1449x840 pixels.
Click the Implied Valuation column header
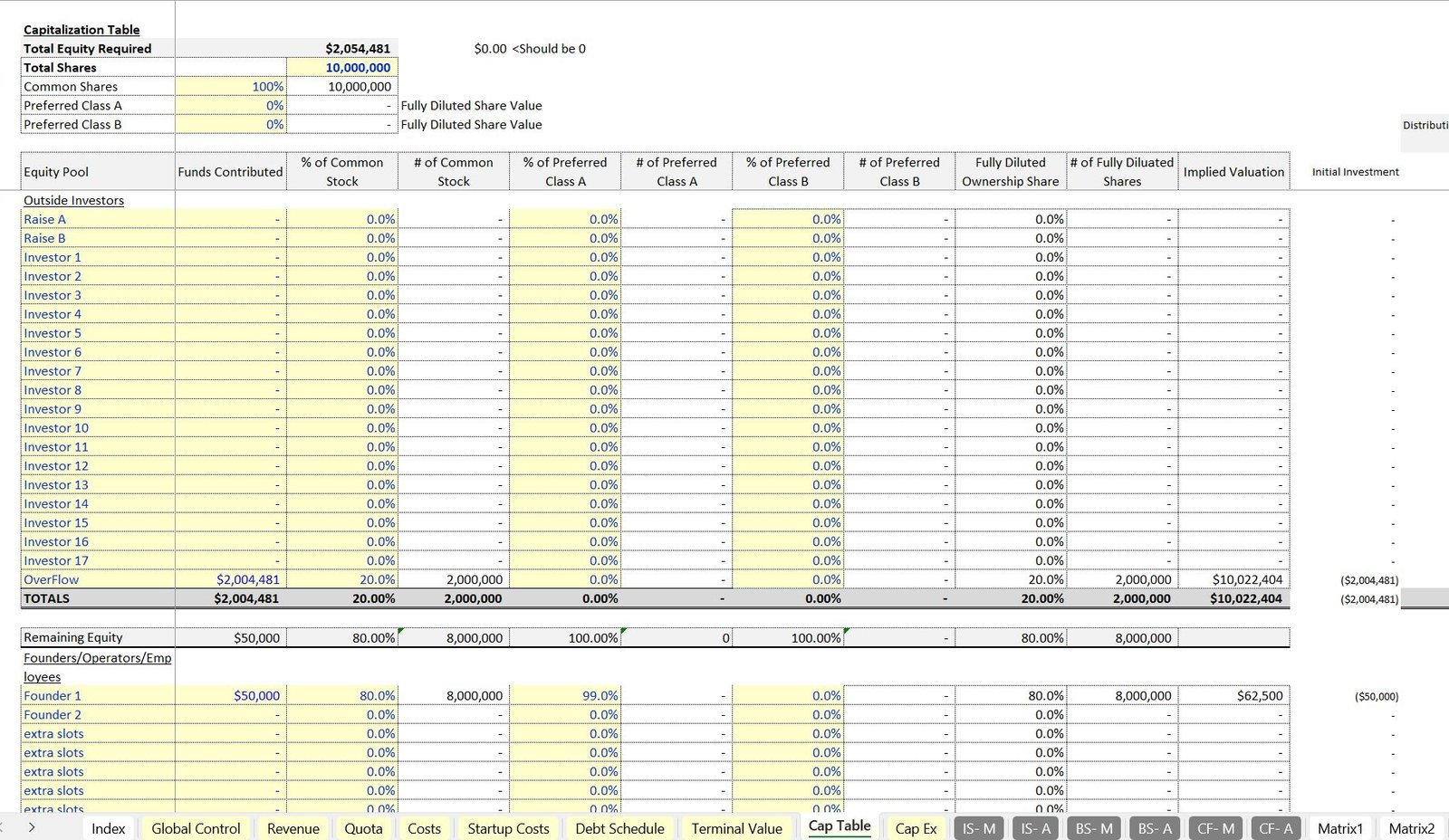[1233, 172]
